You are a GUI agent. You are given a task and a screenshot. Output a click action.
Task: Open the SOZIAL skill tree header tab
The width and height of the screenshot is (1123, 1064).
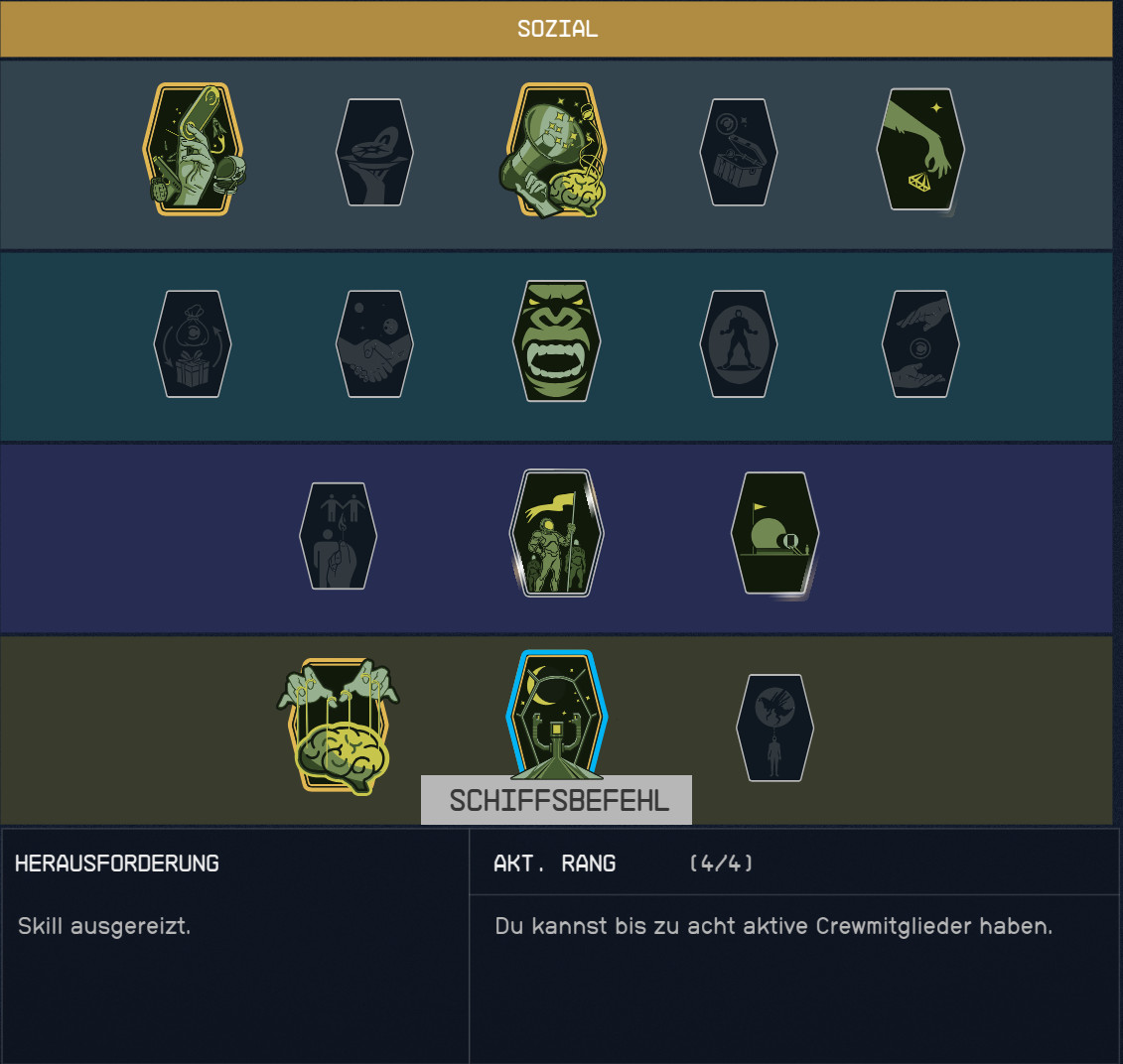tap(556, 29)
